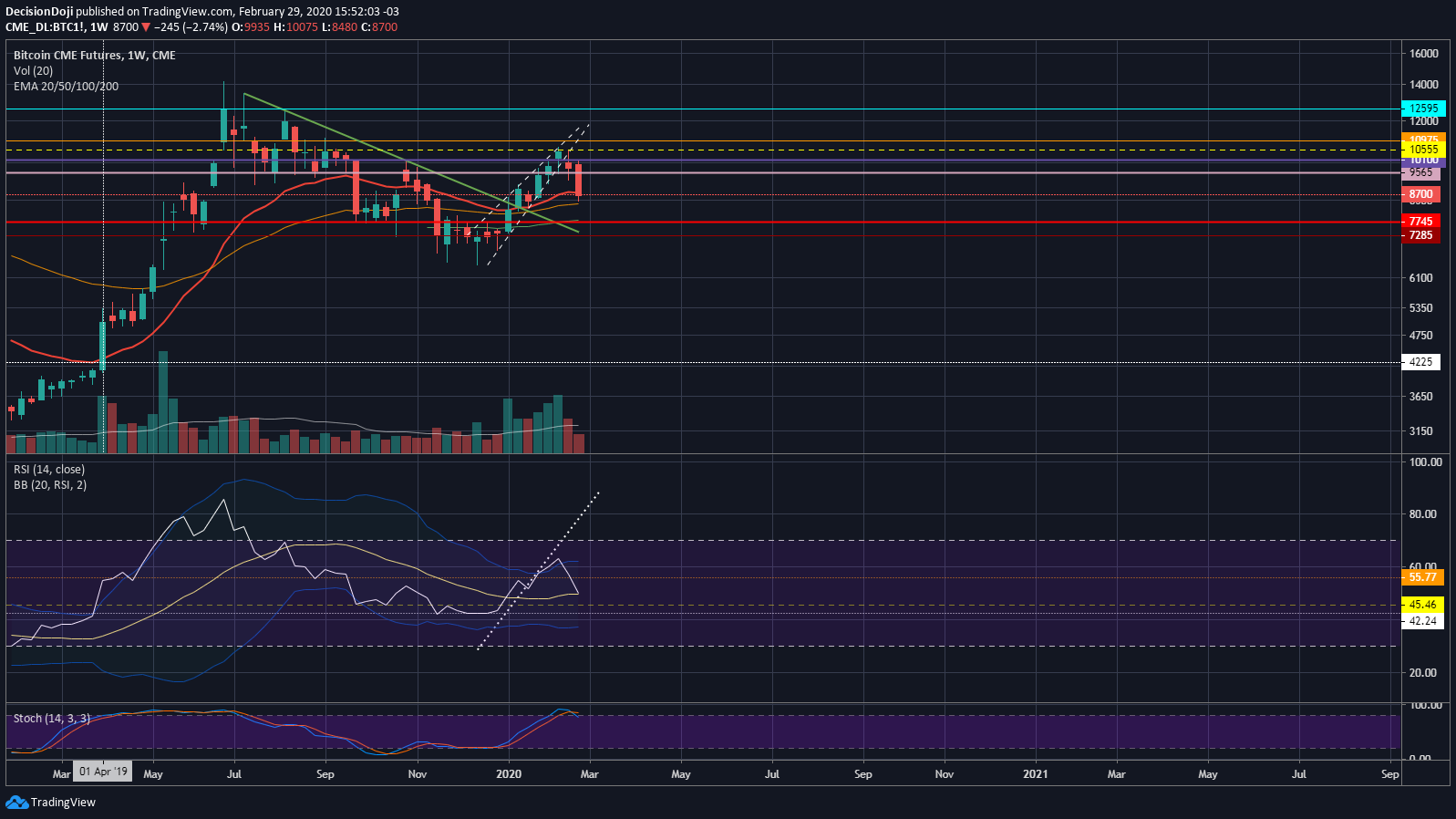Click the 9565 pink price label
The height and width of the screenshot is (819, 1456).
1421,172
